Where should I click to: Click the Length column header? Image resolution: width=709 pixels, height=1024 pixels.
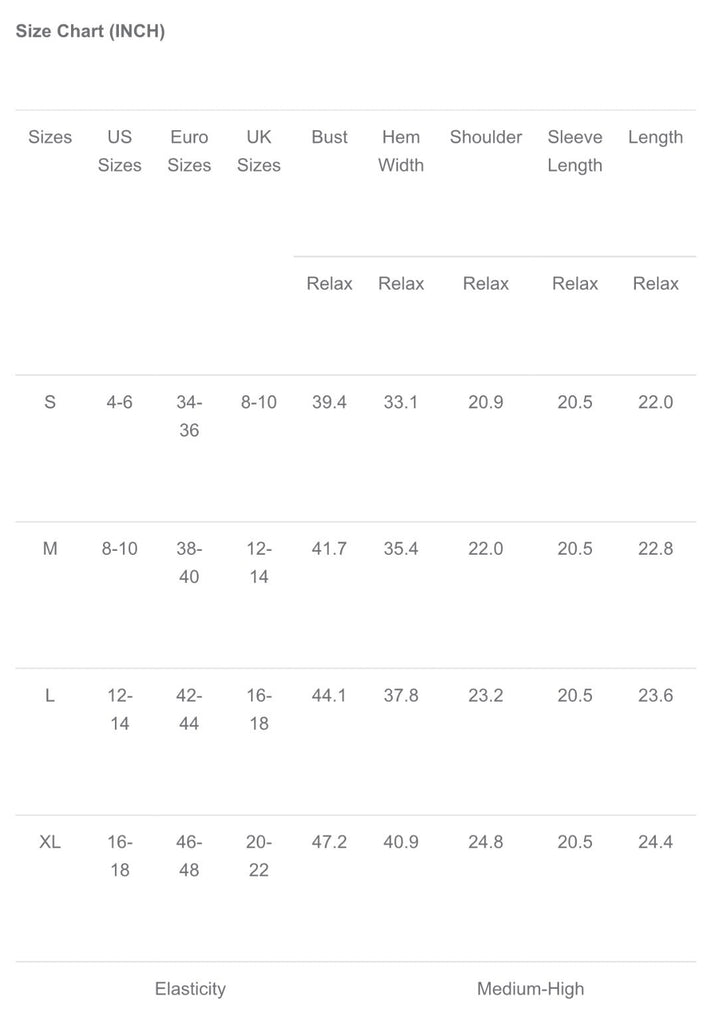[x=656, y=137]
